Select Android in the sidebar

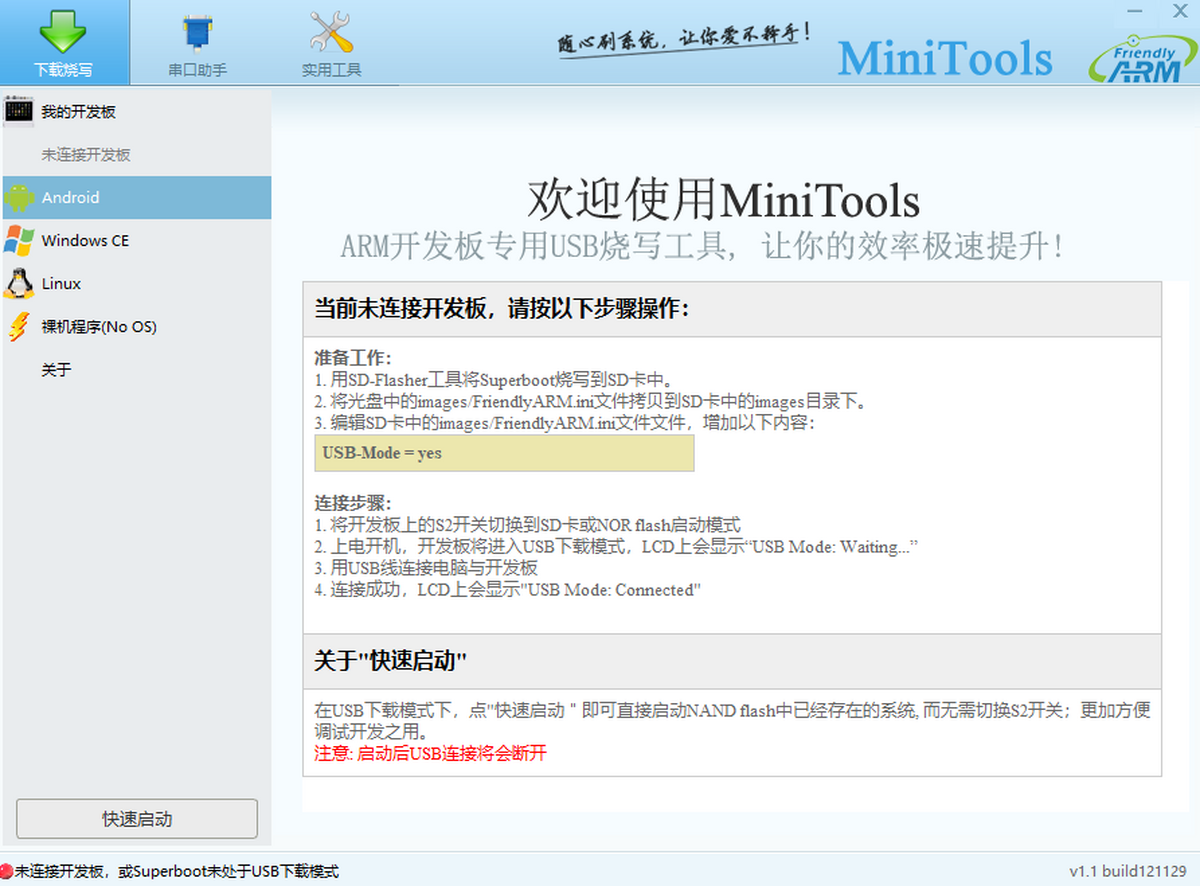136,198
